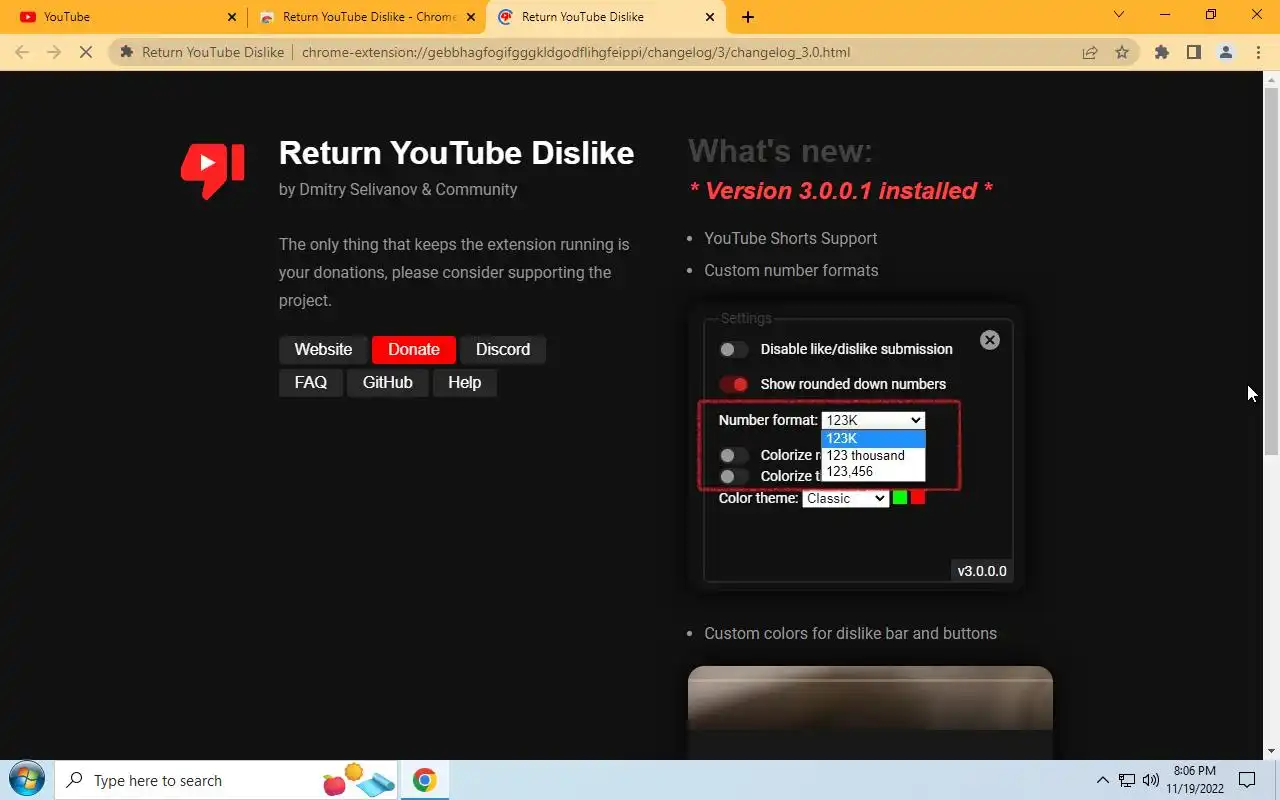The image size is (1280, 800).
Task: Click the taskbar search magnifier icon
Action: [75, 780]
